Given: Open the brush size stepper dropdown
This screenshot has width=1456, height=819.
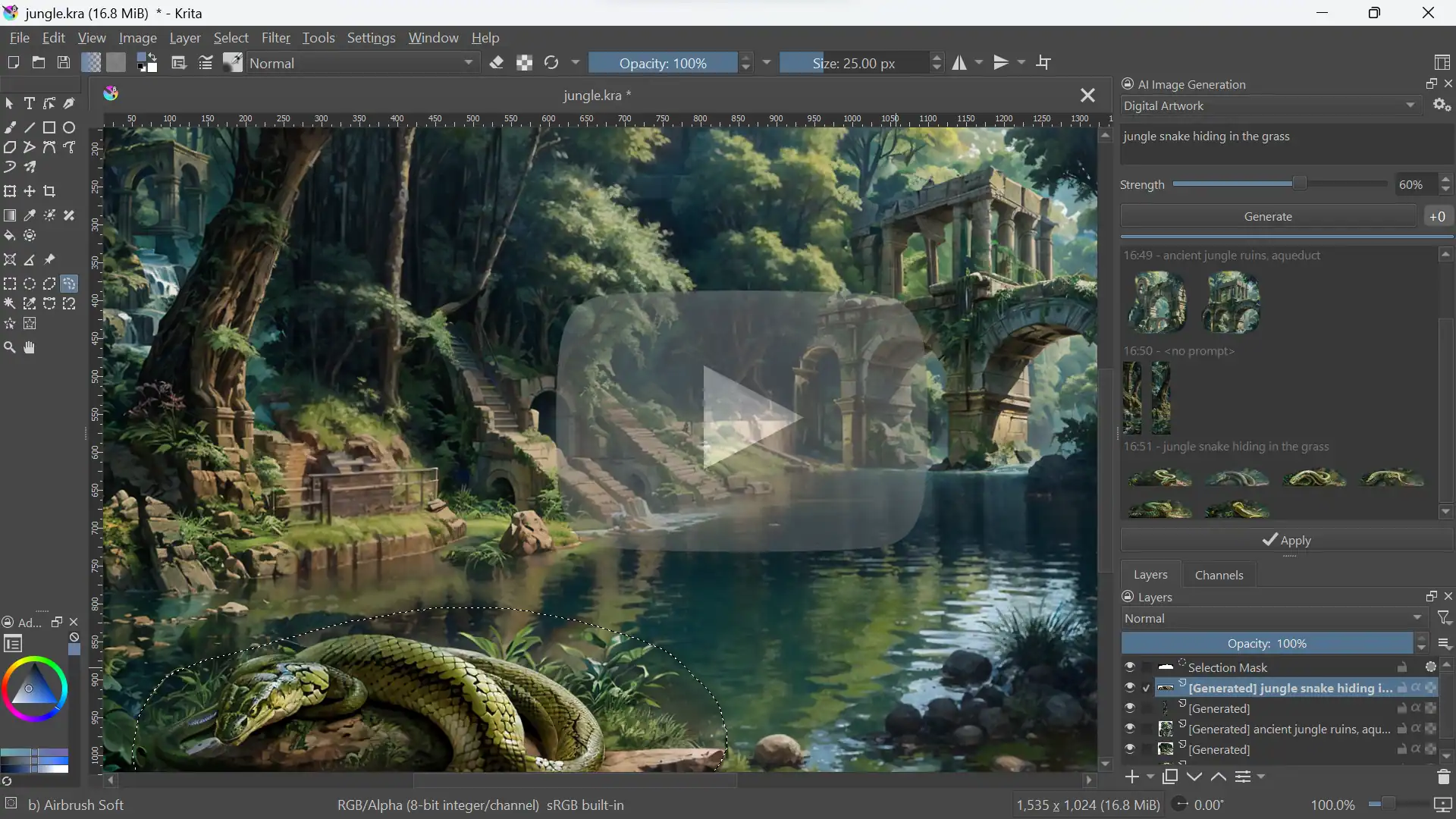Looking at the screenshot, I should coord(935,62).
